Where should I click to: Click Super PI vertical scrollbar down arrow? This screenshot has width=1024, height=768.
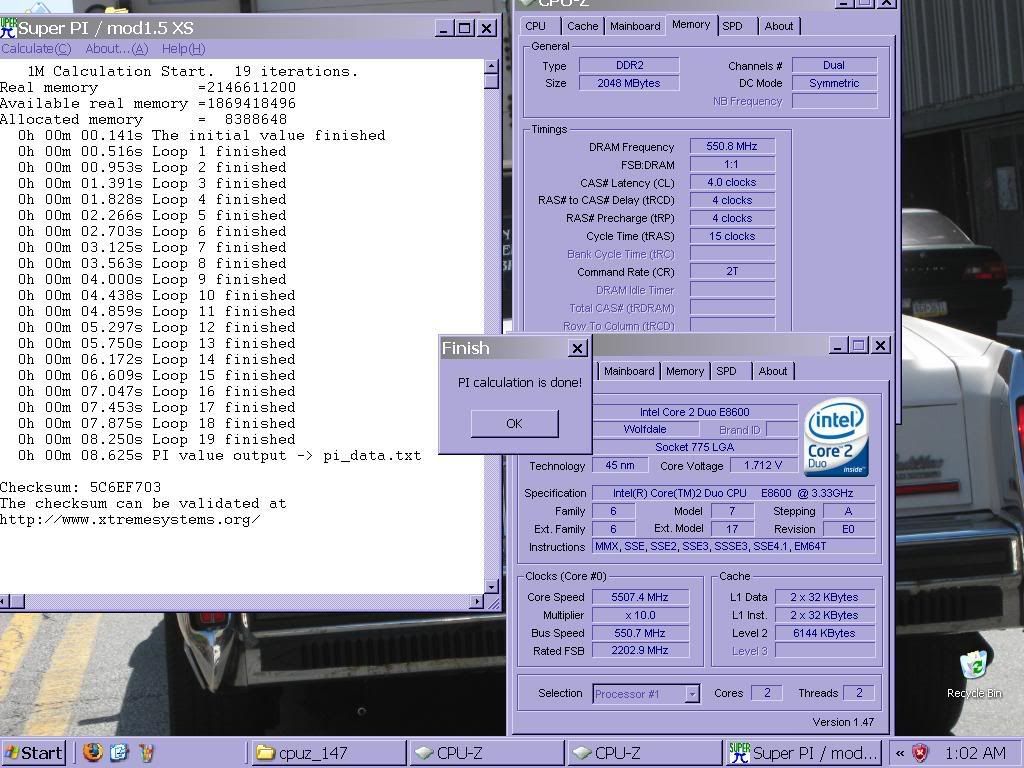coord(491,586)
